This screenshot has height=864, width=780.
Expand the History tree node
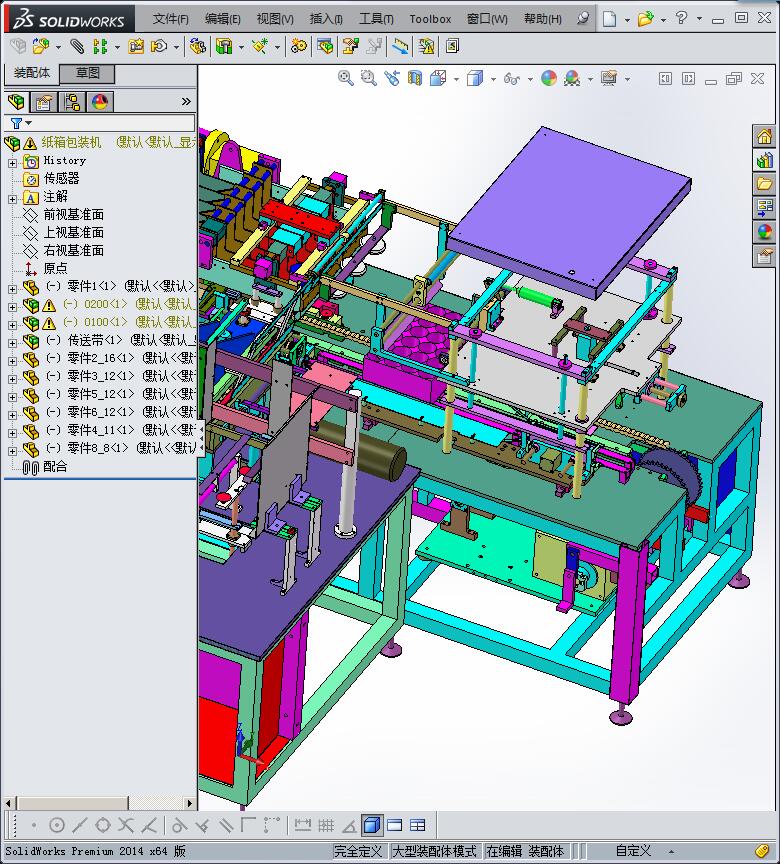(x=12, y=161)
